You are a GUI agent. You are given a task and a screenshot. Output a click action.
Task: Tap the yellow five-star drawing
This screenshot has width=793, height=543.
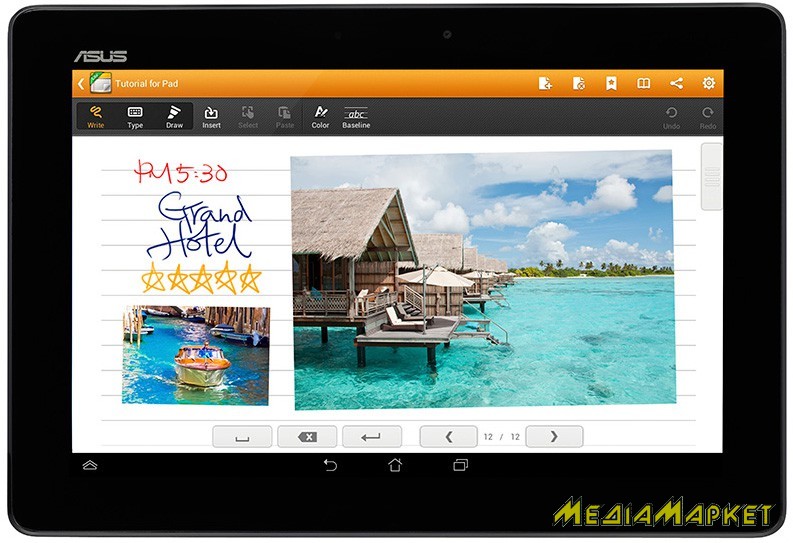pos(201,278)
